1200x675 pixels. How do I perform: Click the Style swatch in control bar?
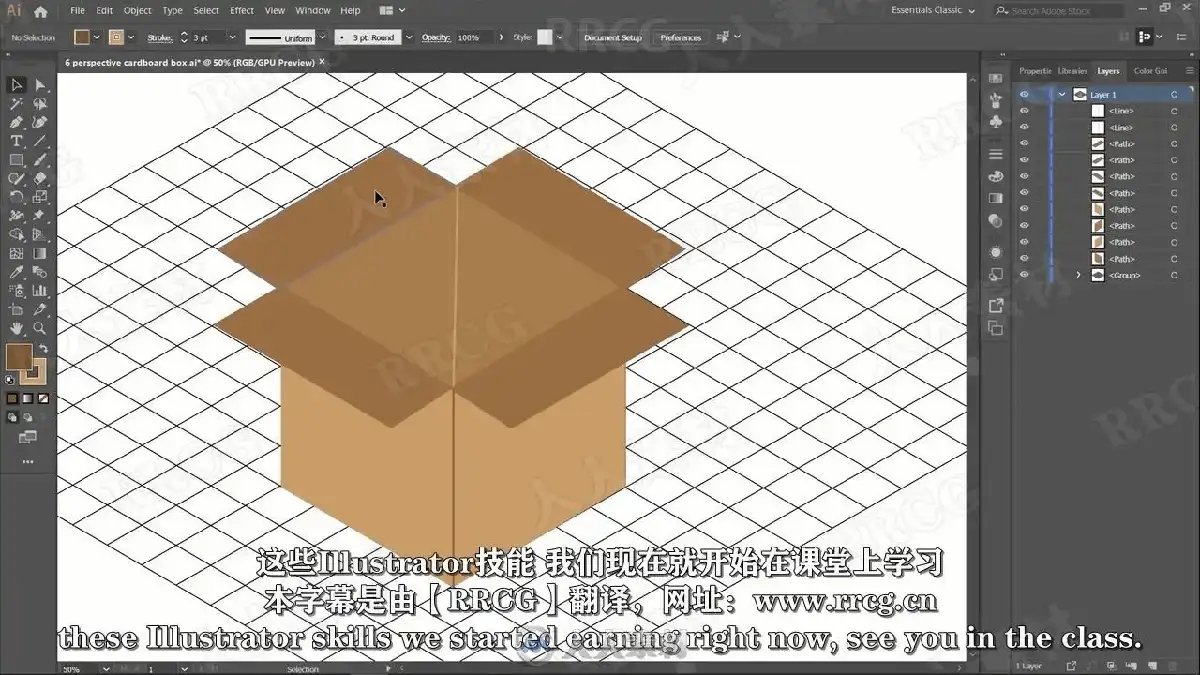pos(544,37)
